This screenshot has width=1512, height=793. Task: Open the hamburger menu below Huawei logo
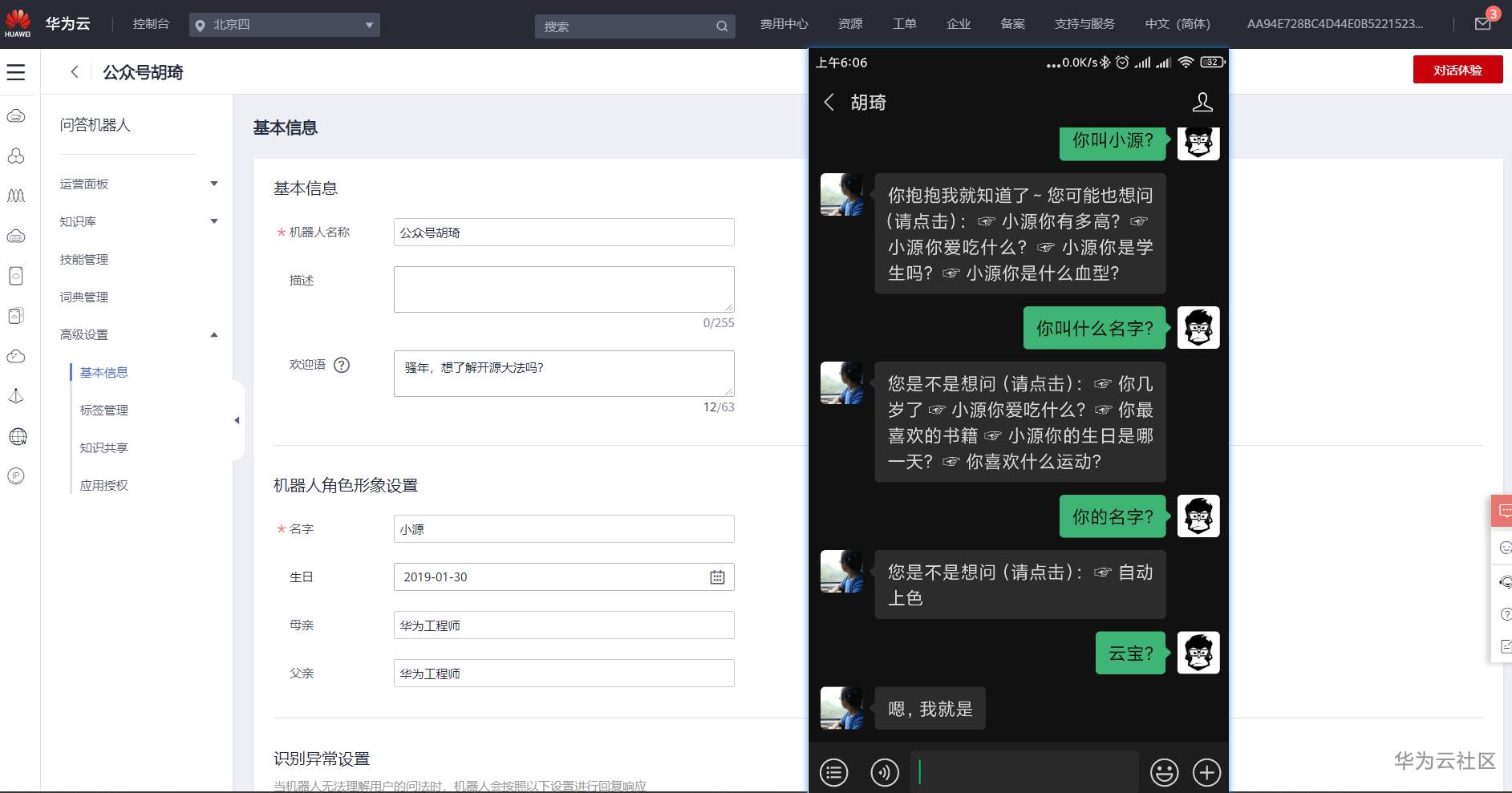point(17,72)
